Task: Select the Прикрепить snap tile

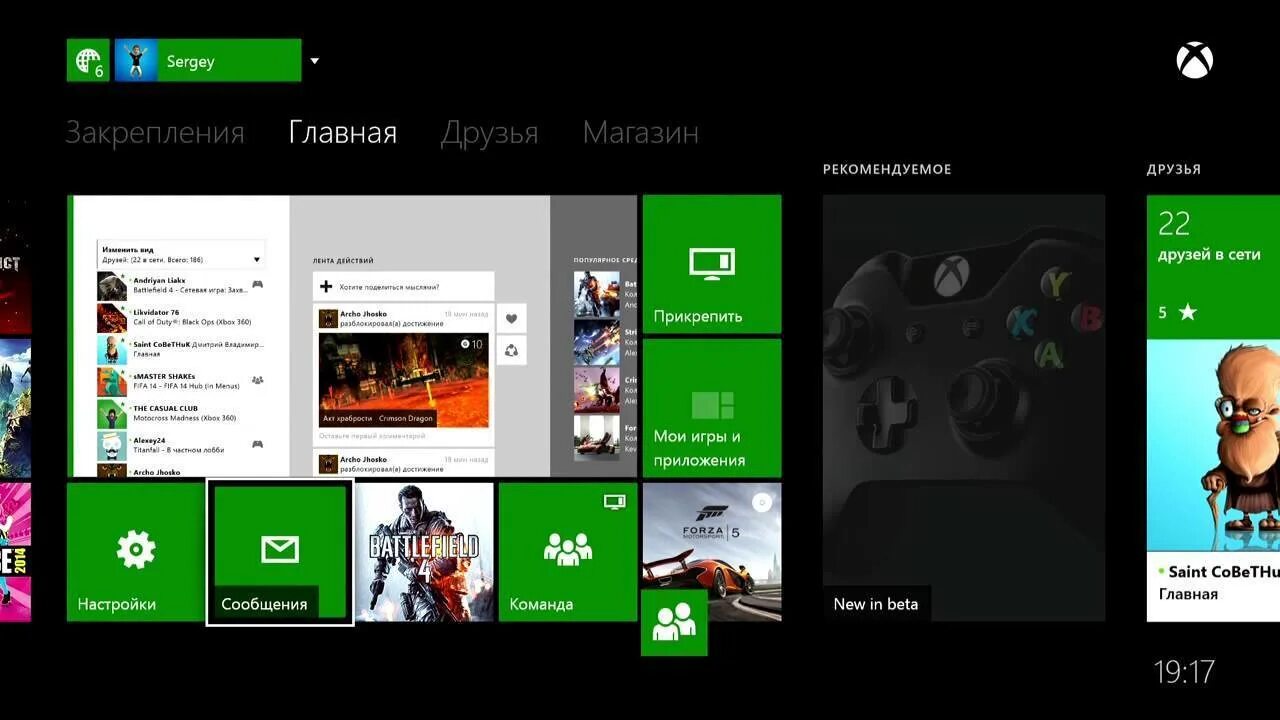Action: pos(712,264)
